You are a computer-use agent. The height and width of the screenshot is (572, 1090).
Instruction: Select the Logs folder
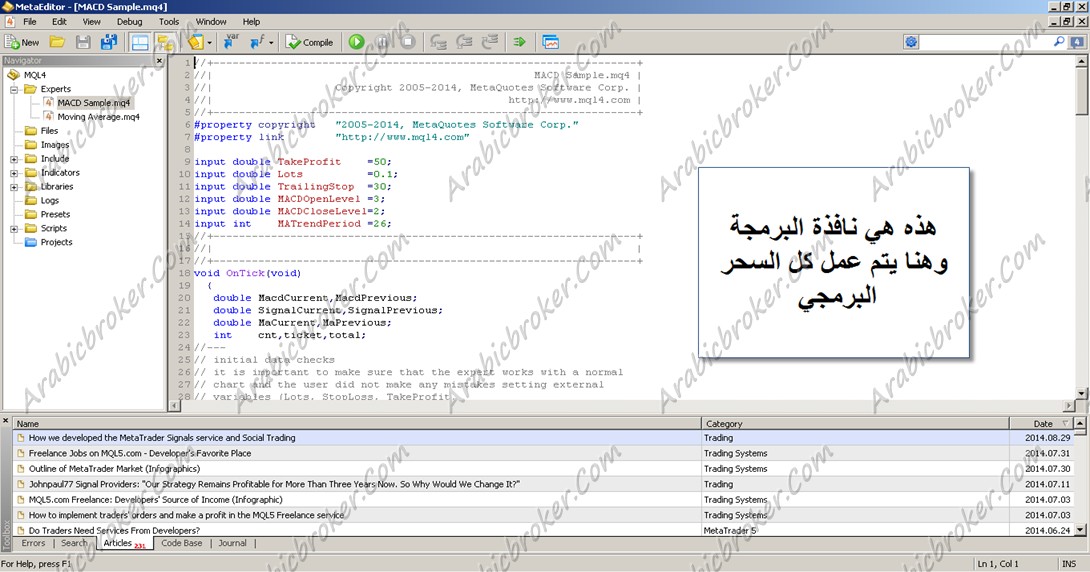click(x=49, y=200)
